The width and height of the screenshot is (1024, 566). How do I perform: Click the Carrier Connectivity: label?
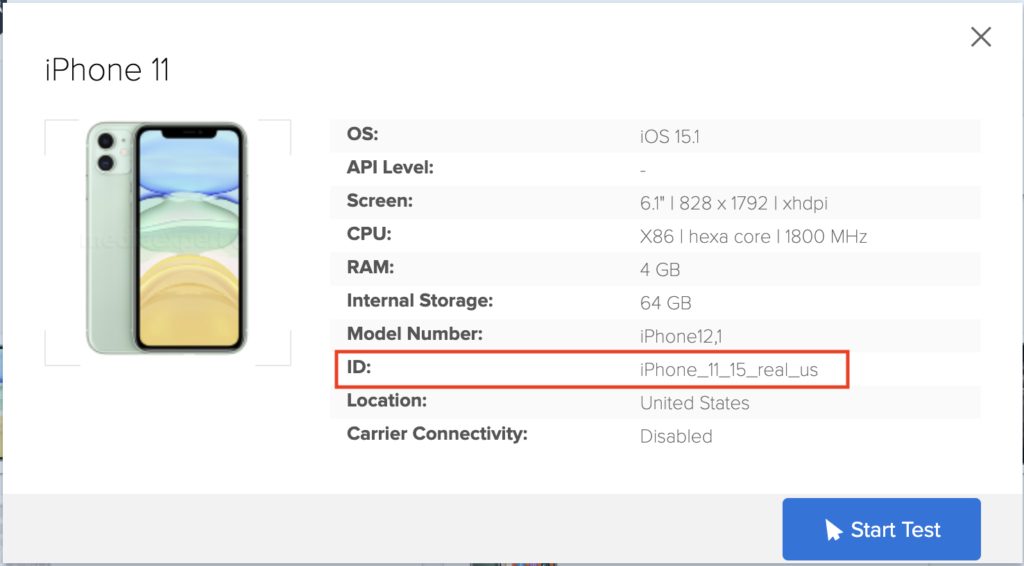point(437,433)
